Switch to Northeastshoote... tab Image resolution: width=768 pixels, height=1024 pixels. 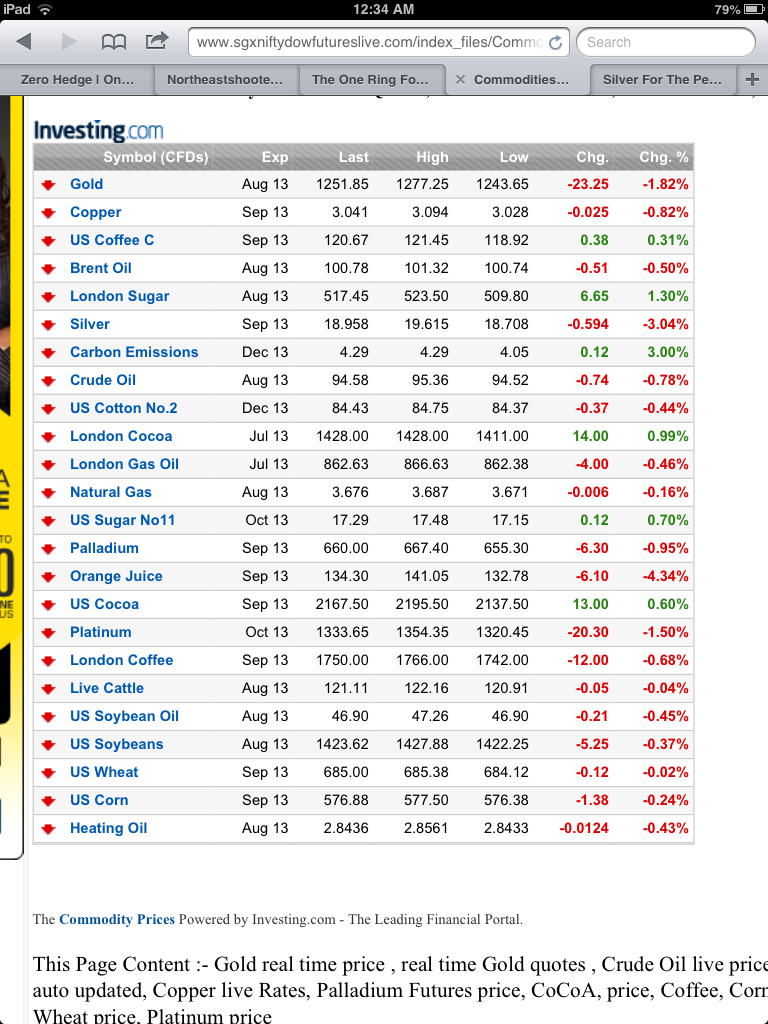click(226, 80)
